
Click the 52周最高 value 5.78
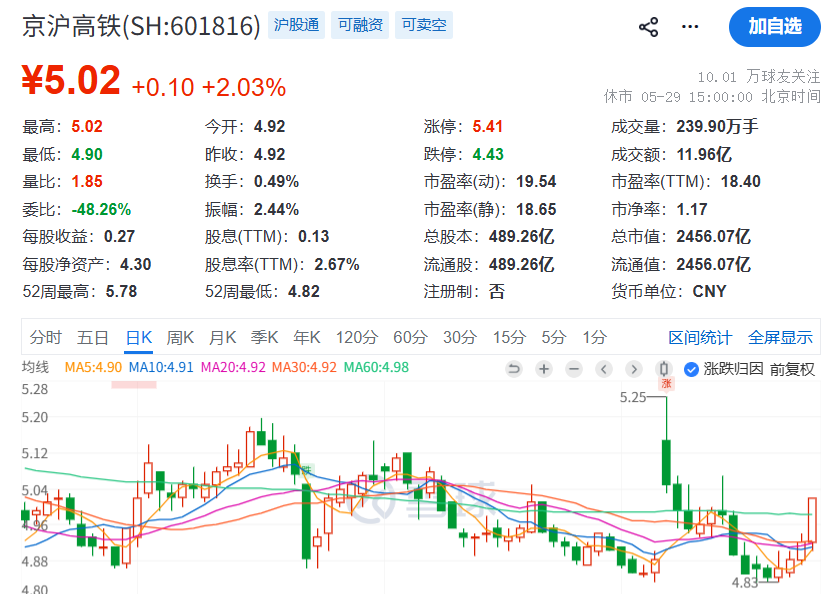point(121,291)
